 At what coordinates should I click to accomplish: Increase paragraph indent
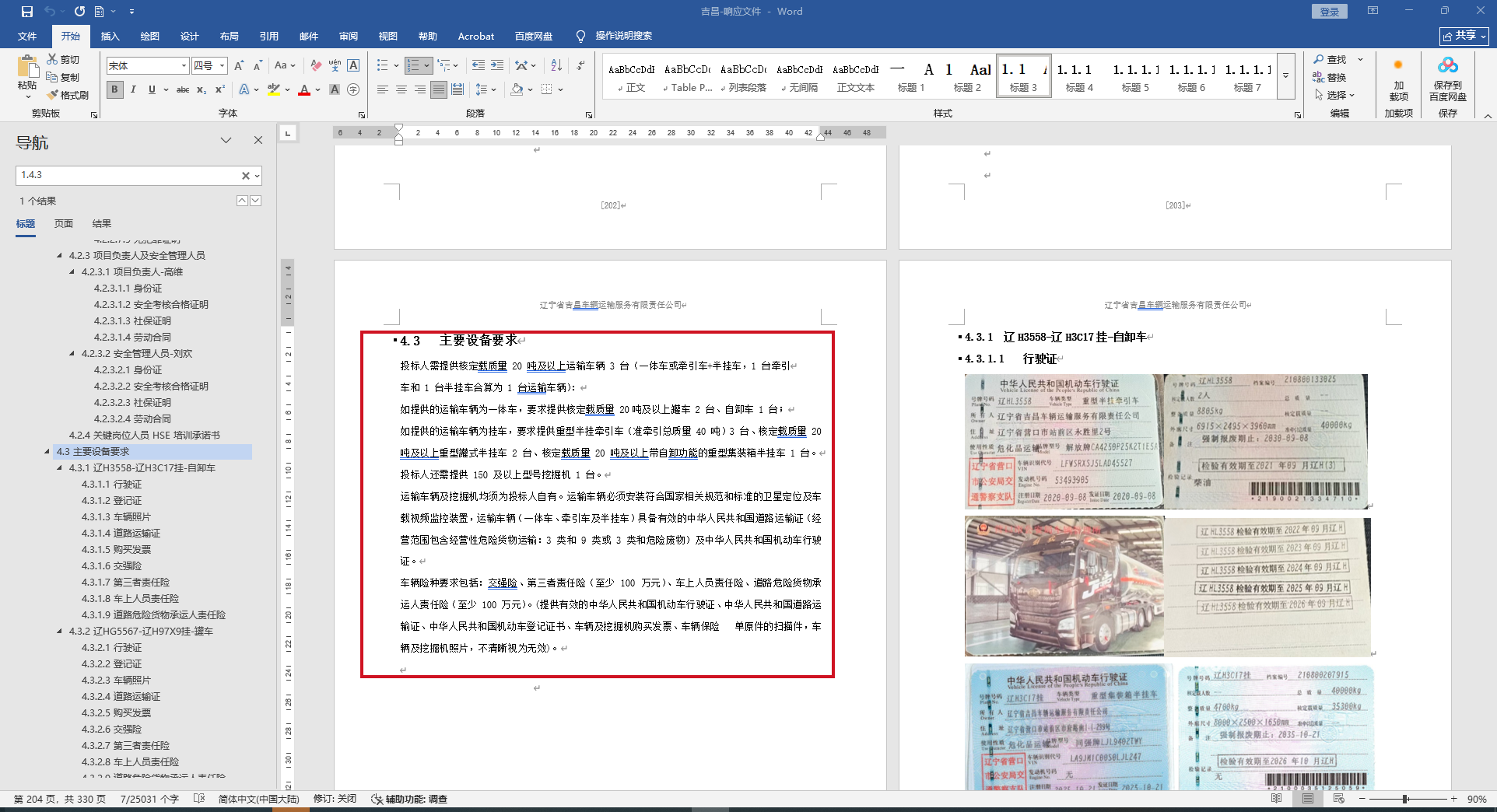tap(497, 66)
